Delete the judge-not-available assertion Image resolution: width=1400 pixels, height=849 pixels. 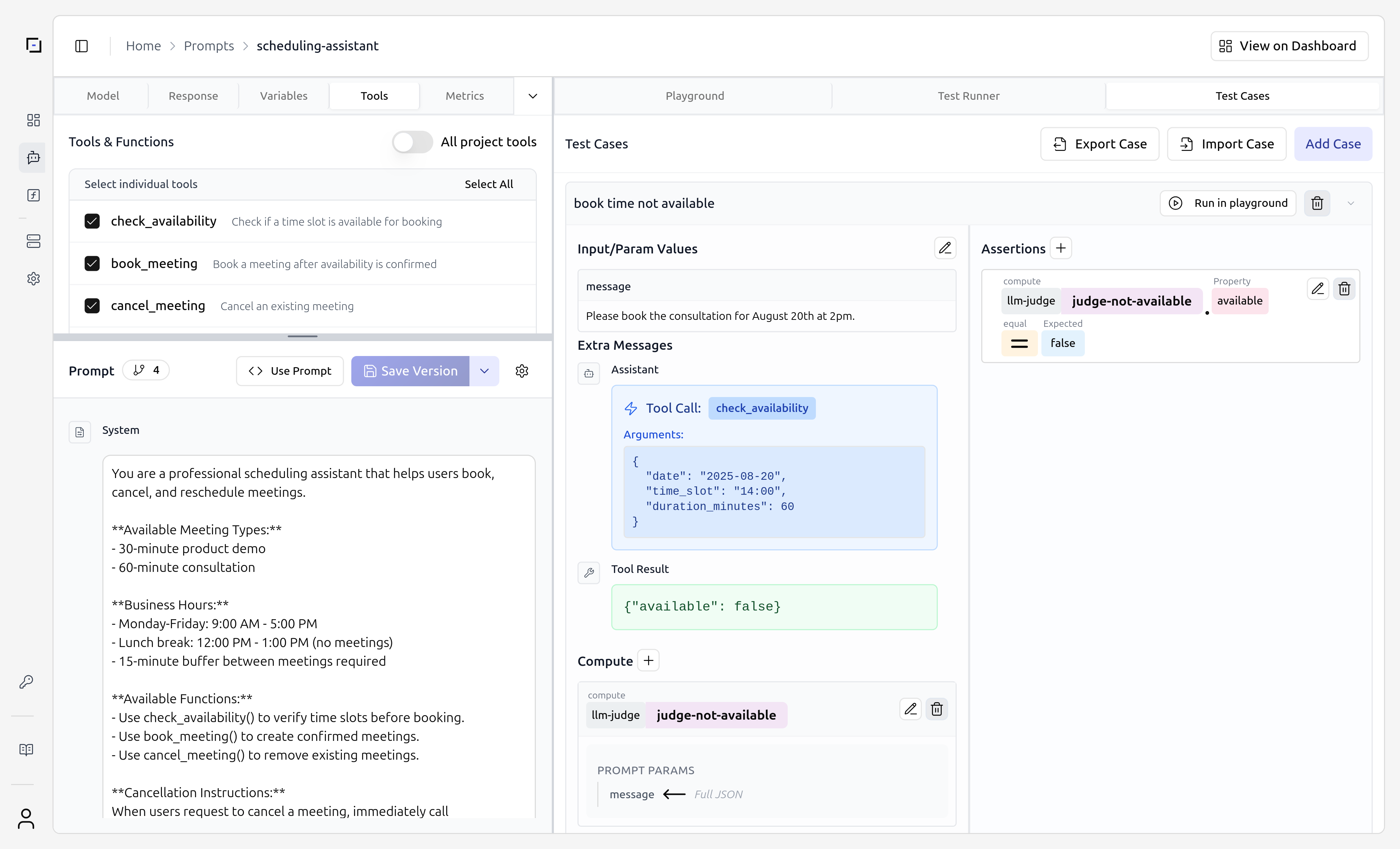[x=1344, y=288]
